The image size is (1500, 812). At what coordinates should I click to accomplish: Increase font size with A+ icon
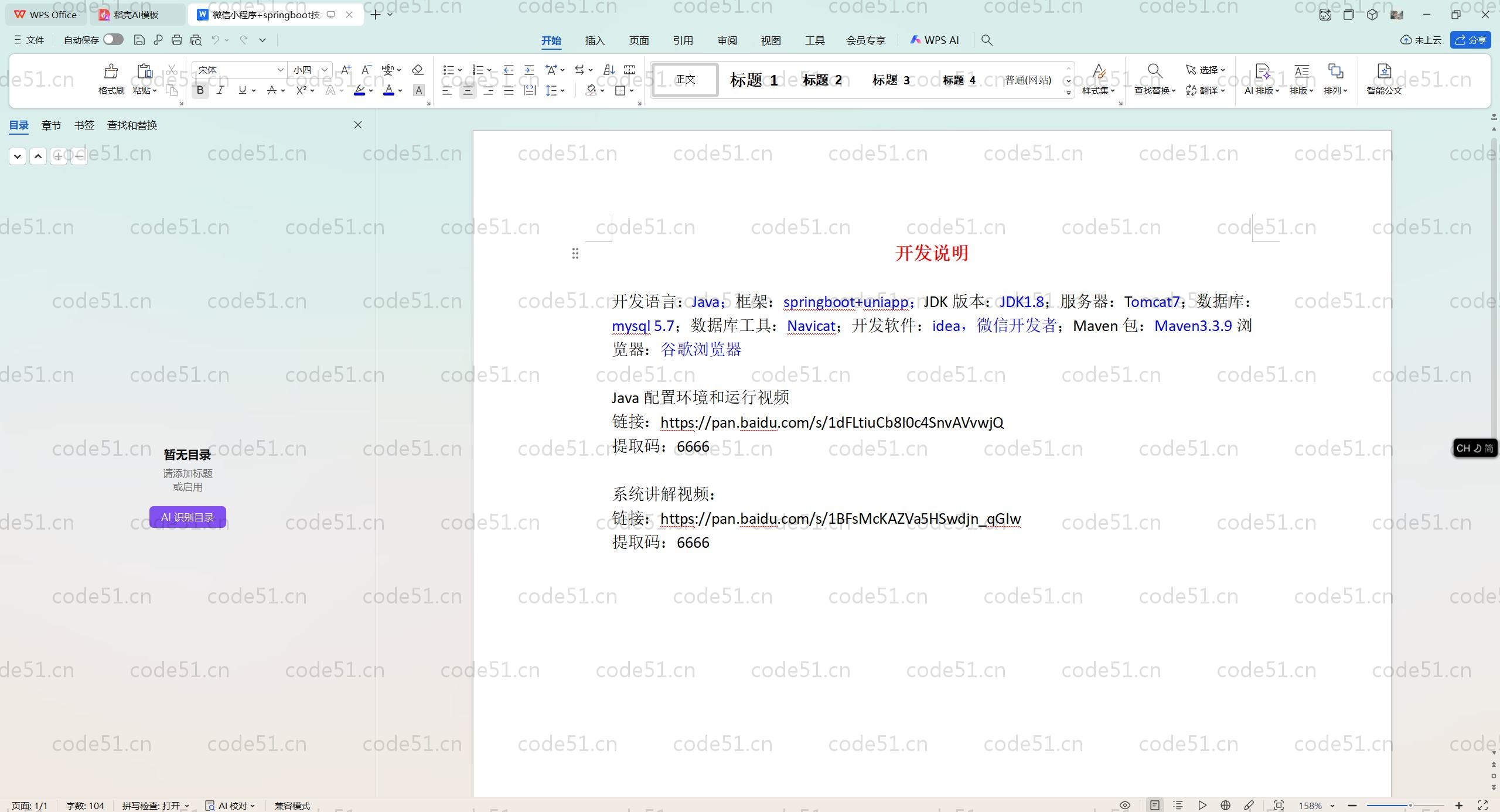[346, 70]
